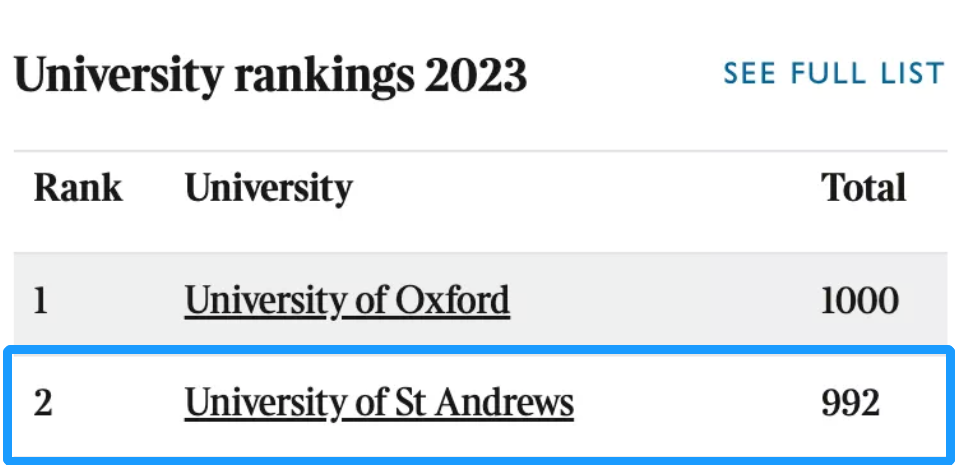Screen dimensions: 973x465
Task: Select rank number 1 cell
Action: point(41,301)
